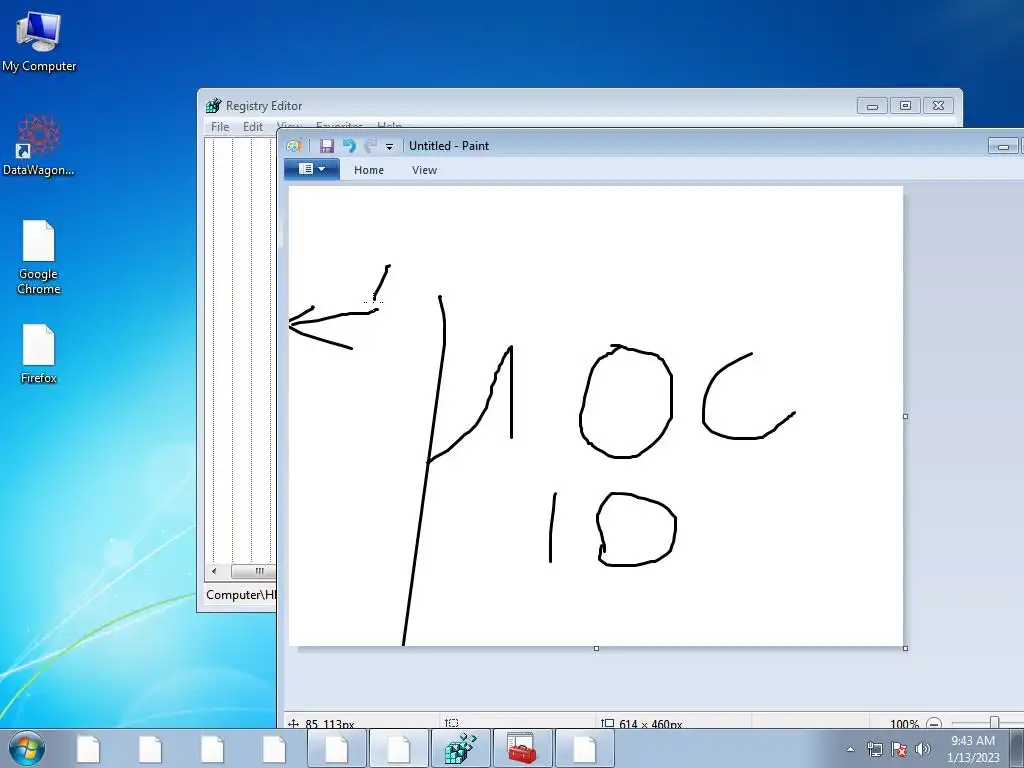This screenshot has width=1024, height=768.
Task: Click the Registry Editor title bar icon
Action: pos(213,106)
